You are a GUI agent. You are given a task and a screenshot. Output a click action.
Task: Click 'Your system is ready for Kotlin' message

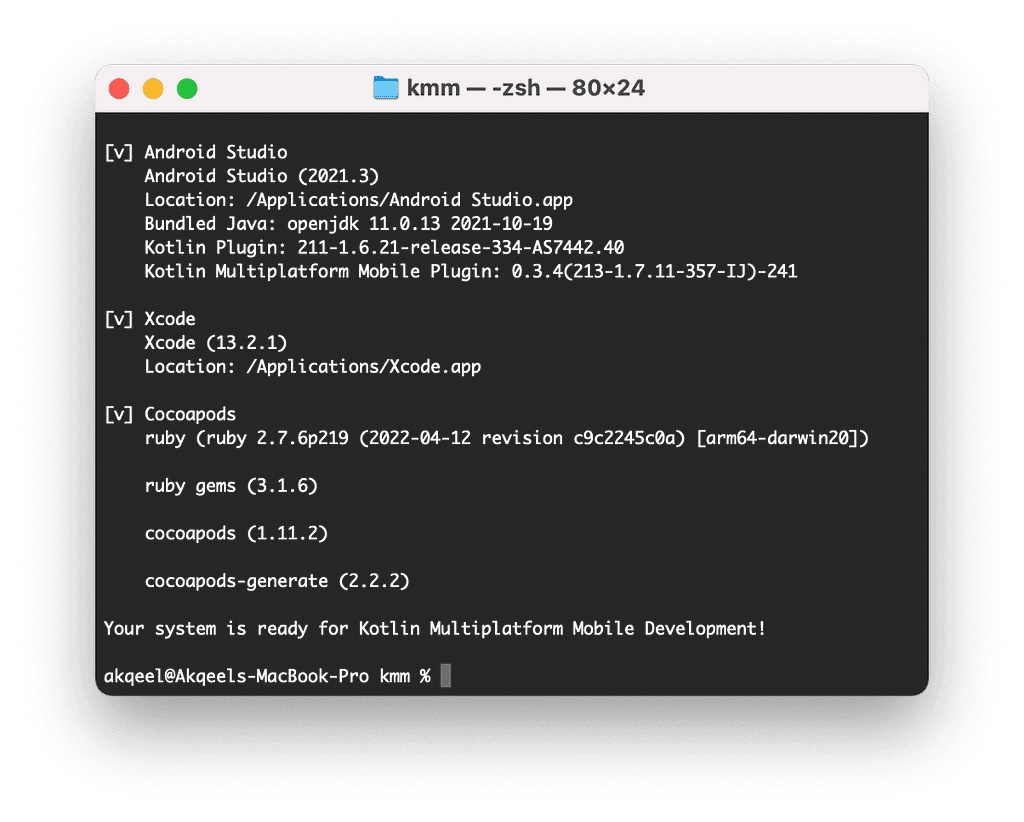coord(435,629)
